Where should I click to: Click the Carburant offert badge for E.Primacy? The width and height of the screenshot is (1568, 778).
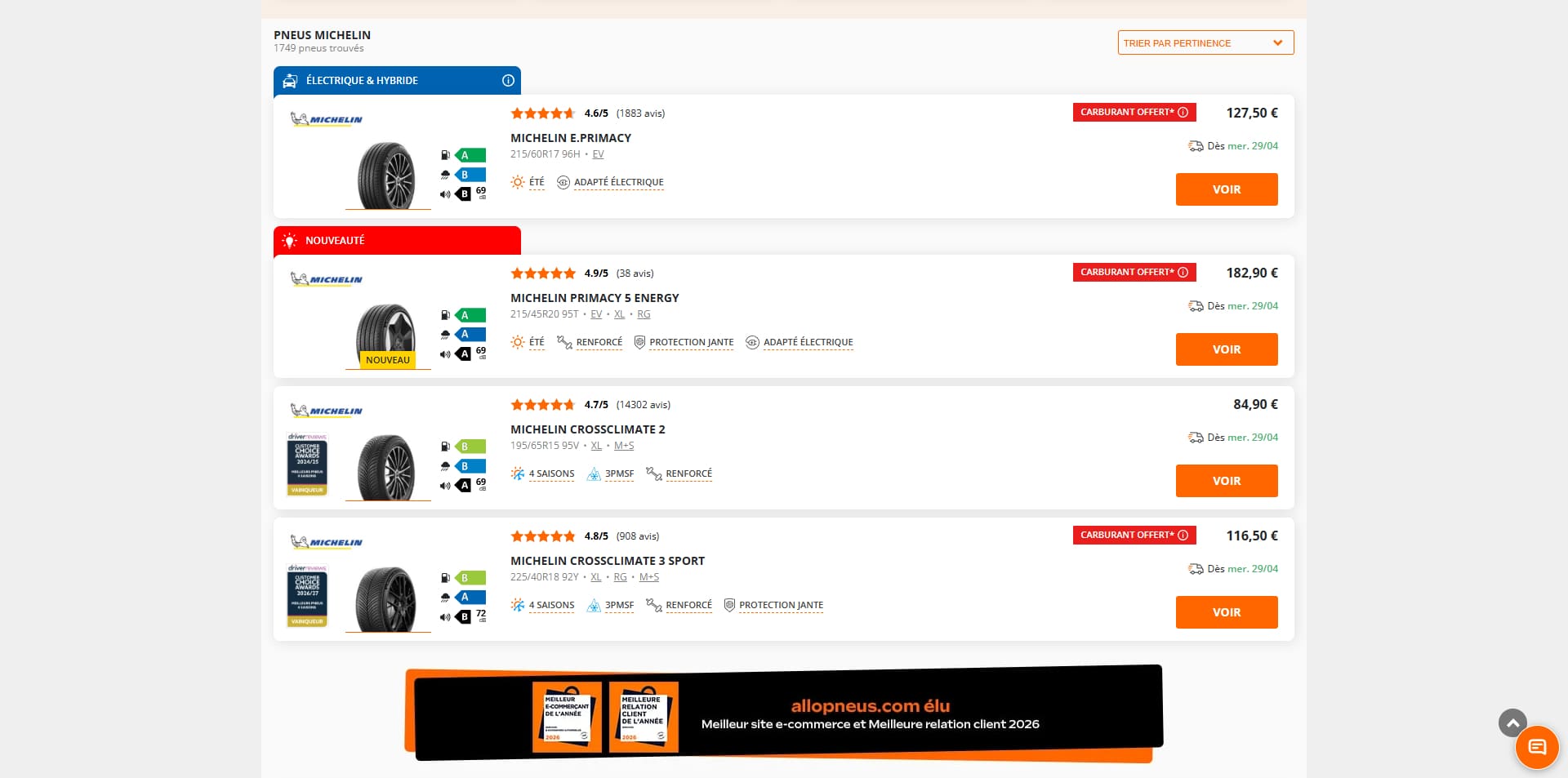pos(1134,113)
